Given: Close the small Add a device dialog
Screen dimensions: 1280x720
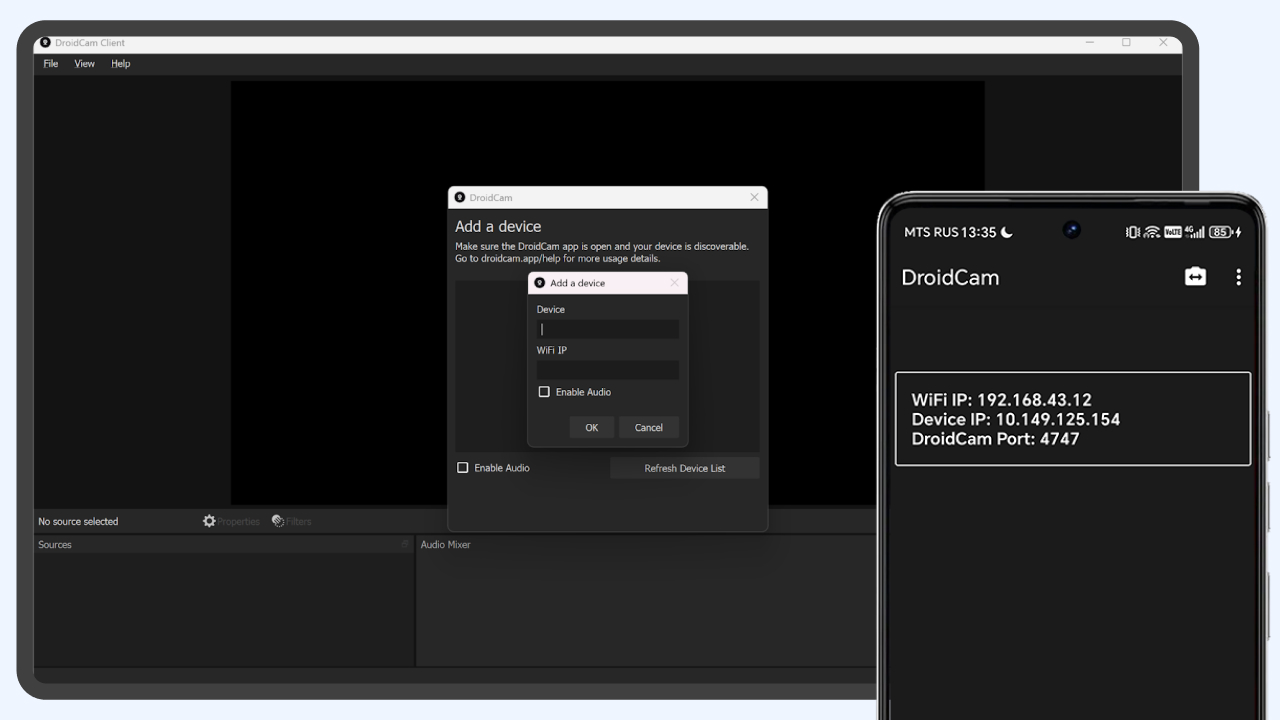Looking at the screenshot, I should pos(674,283).
